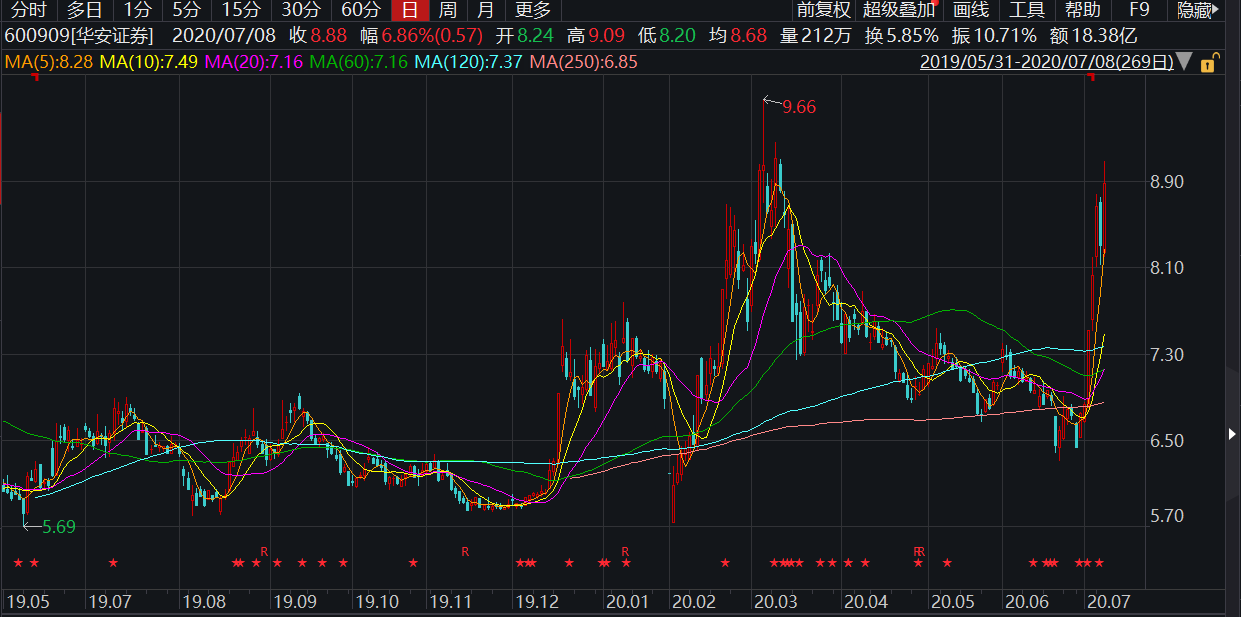Image resolution: width=1241 pixels, height=617 pixels.
Task: Click the MA(5) moving average label
Action: point(49,62)
